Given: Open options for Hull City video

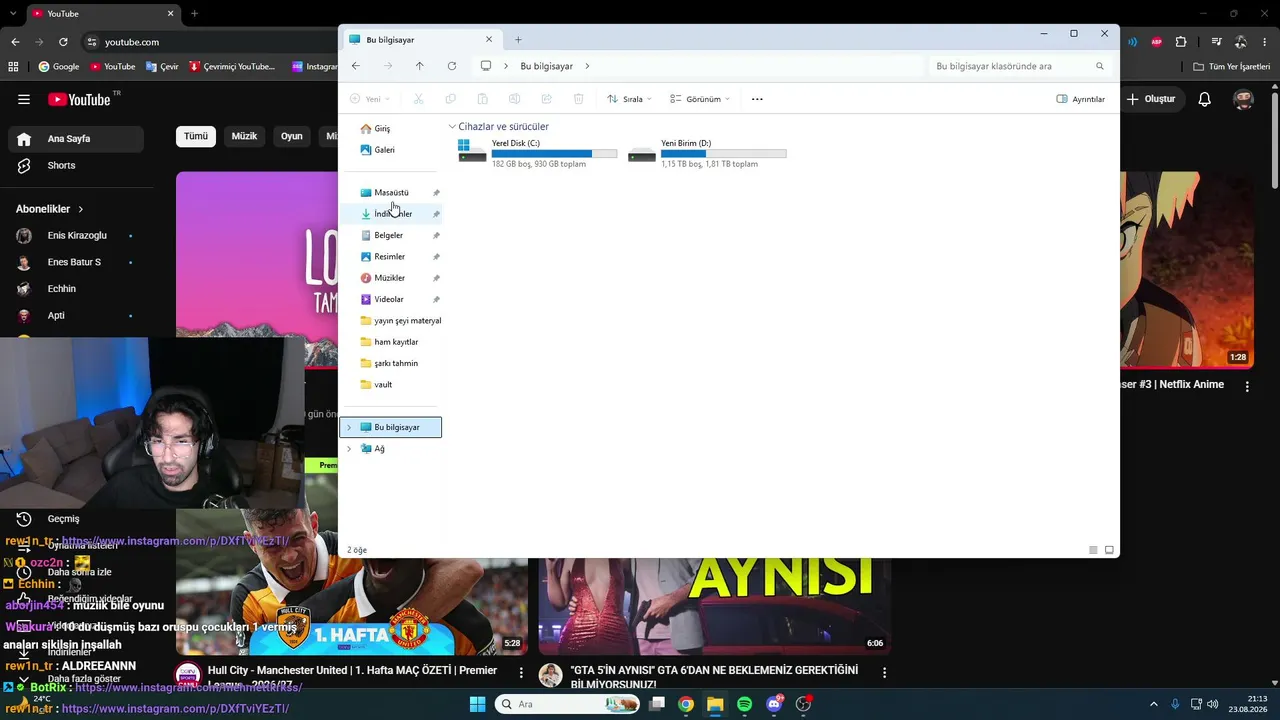Looking at the screenshot, I should click(x=521, y=672).
